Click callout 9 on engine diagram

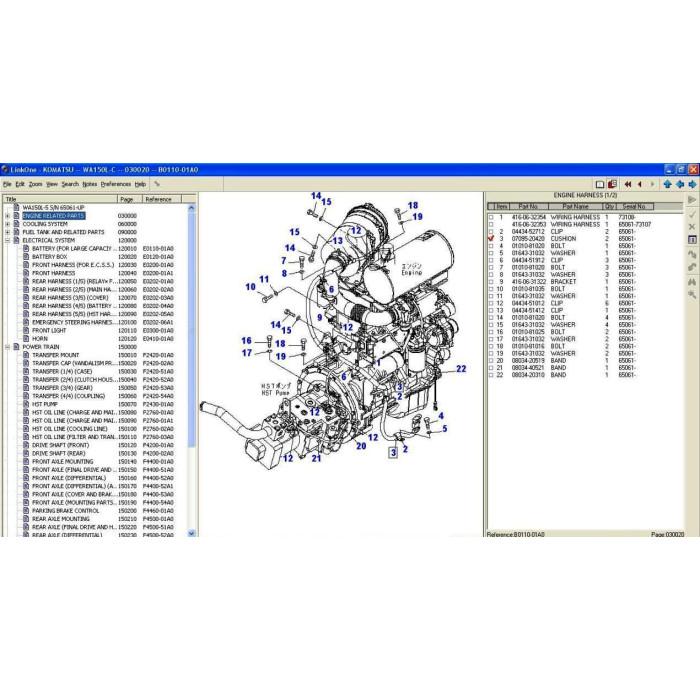click(x=320, y=317)
